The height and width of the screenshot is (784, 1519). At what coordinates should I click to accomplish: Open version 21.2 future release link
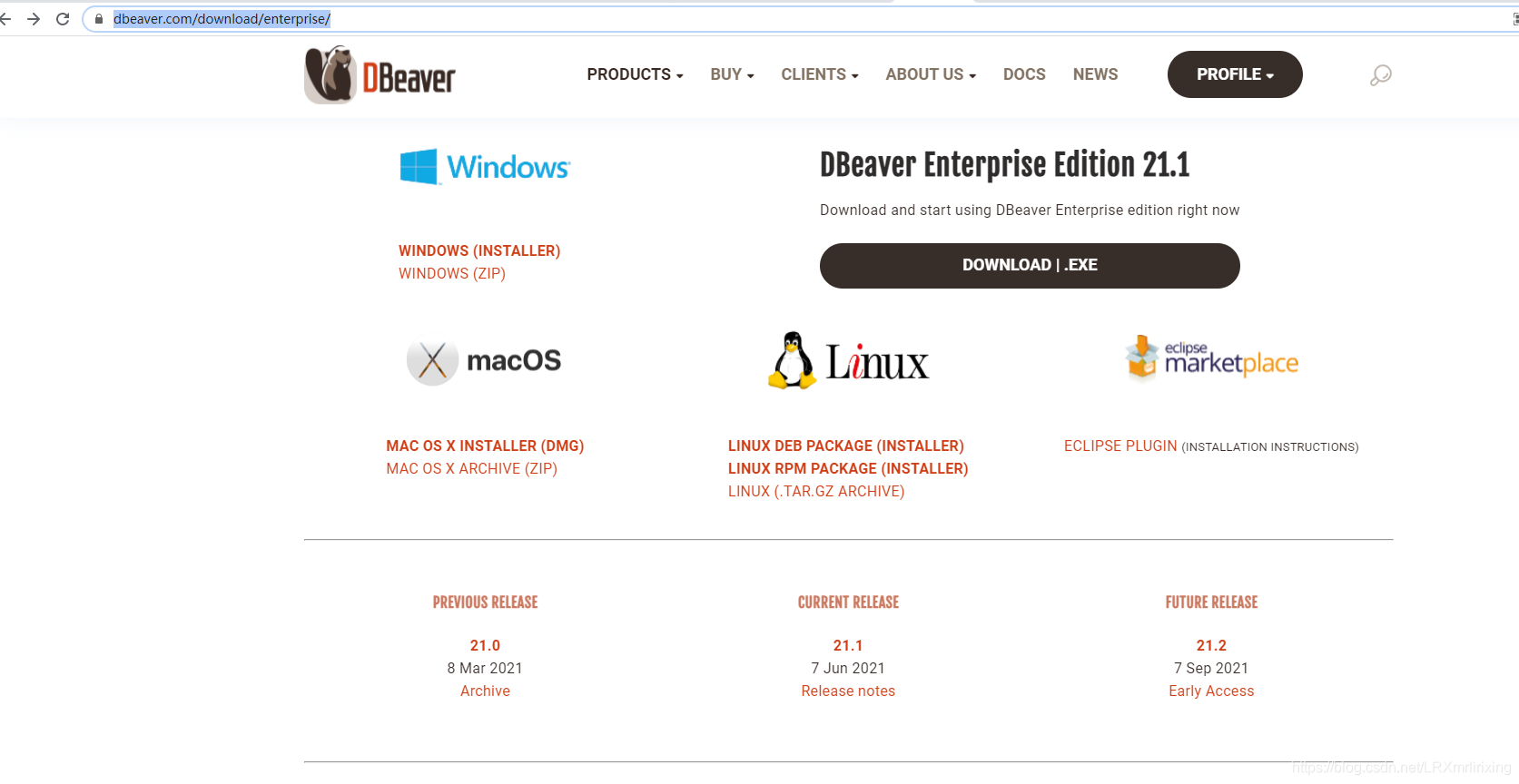pos(1211,645)
